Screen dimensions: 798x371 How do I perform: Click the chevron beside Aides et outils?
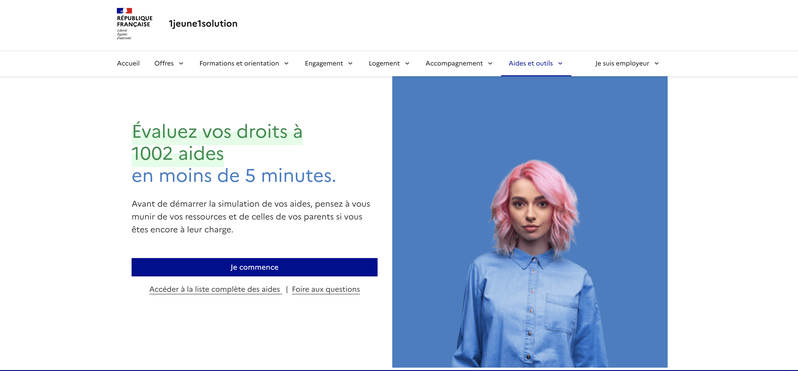(560, 64)
